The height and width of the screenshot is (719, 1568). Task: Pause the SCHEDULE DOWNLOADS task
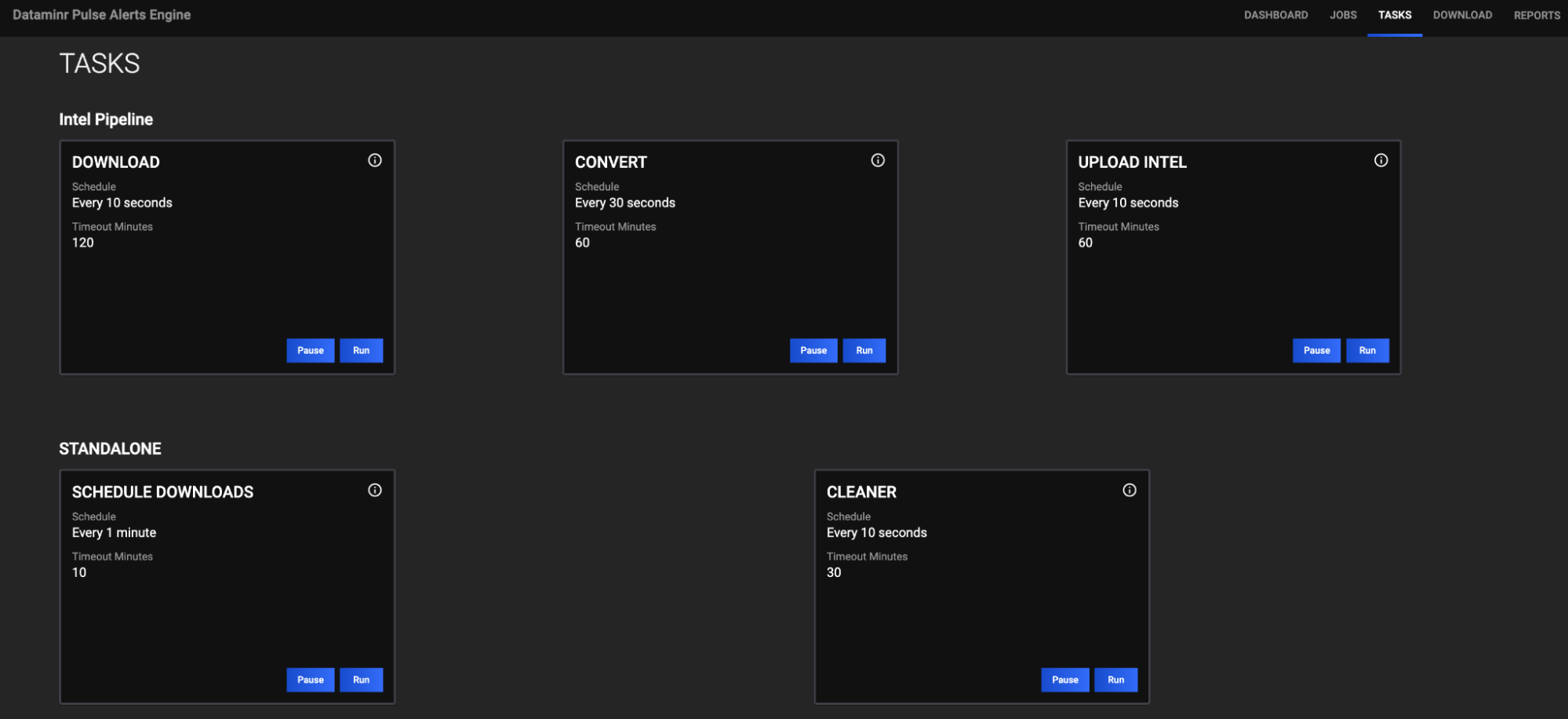tap(311, 680)
